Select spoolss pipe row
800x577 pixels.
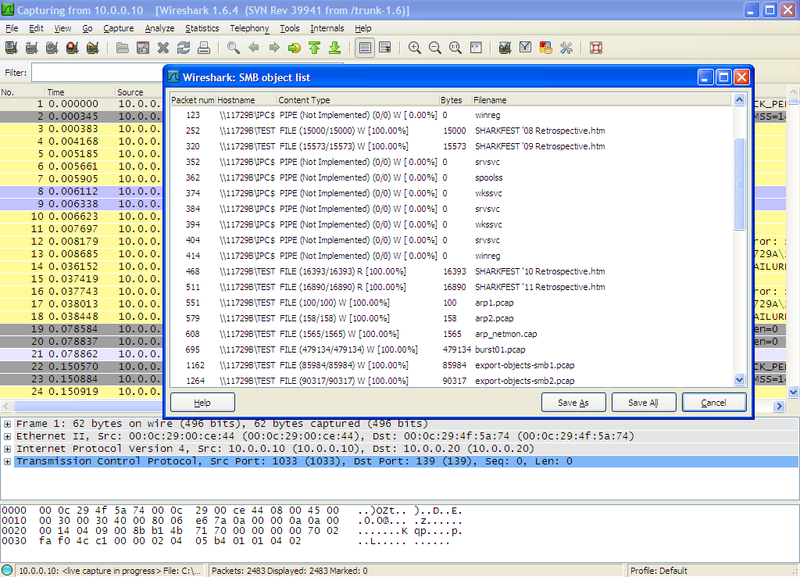pos(451,178)
